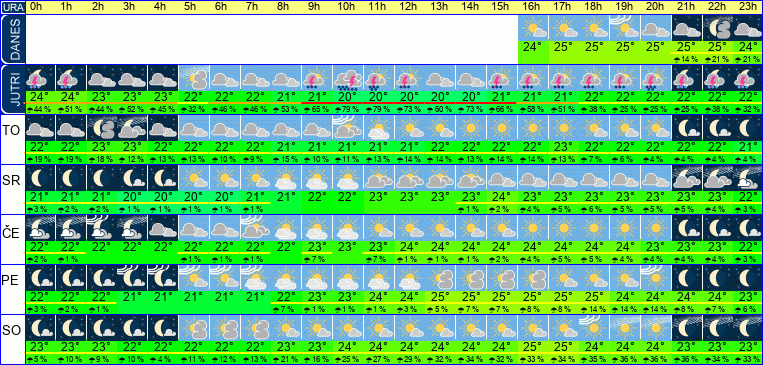Click the SO 18h windy sun icon
This screenshot has width=763, height=365.
[x=595, y=328]
